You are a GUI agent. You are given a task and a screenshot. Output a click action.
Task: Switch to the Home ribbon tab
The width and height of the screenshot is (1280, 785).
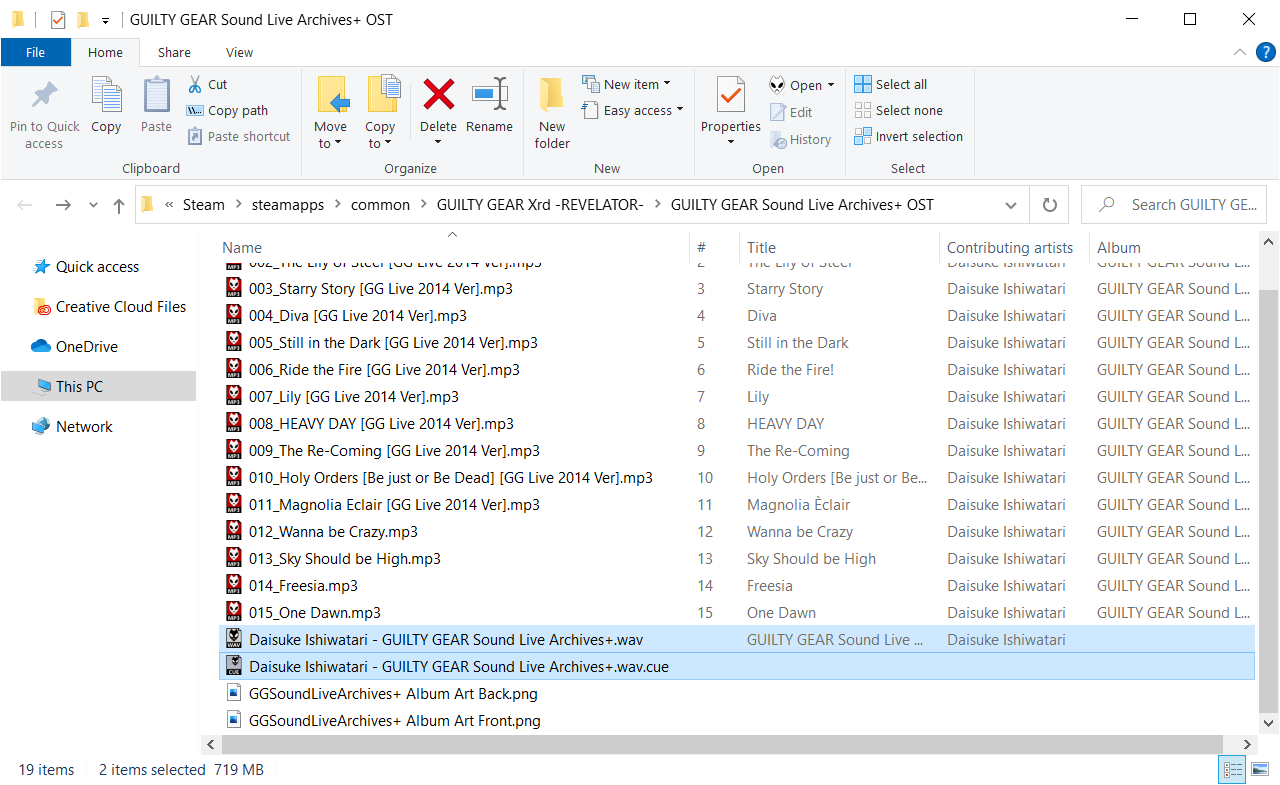[x=105, y=52]
